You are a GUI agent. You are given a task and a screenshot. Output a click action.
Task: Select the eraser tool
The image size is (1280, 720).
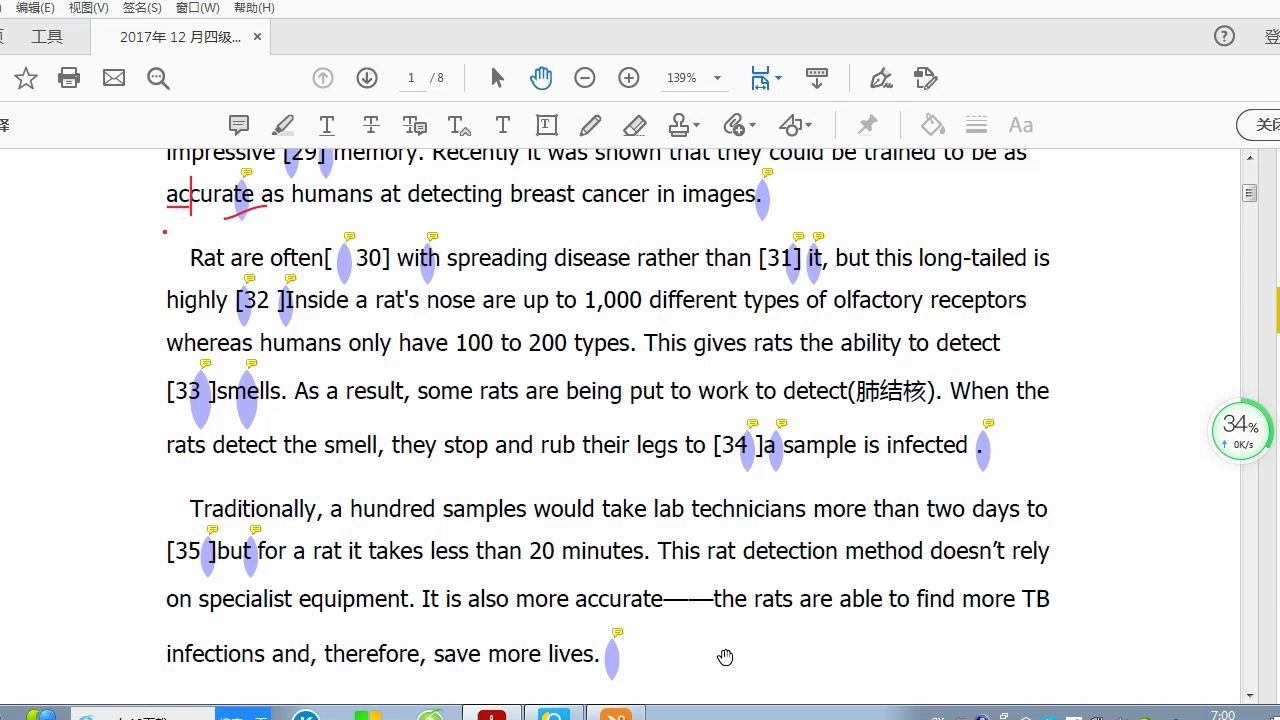635,125
